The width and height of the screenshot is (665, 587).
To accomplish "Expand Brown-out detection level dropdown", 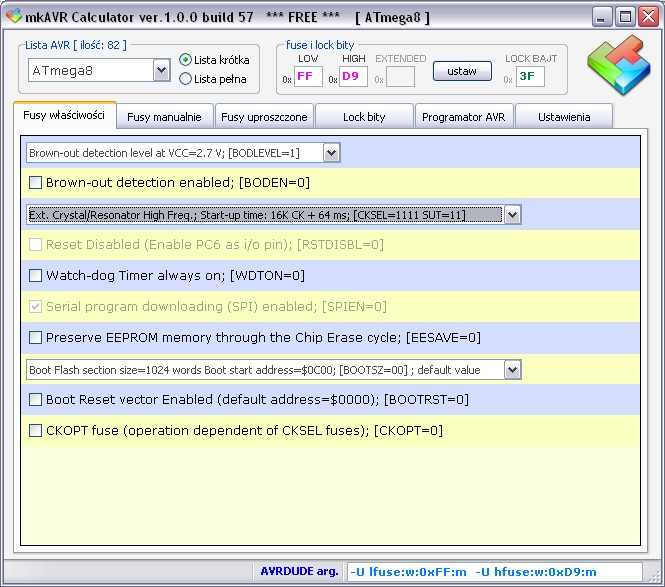I will coord(332,153).
